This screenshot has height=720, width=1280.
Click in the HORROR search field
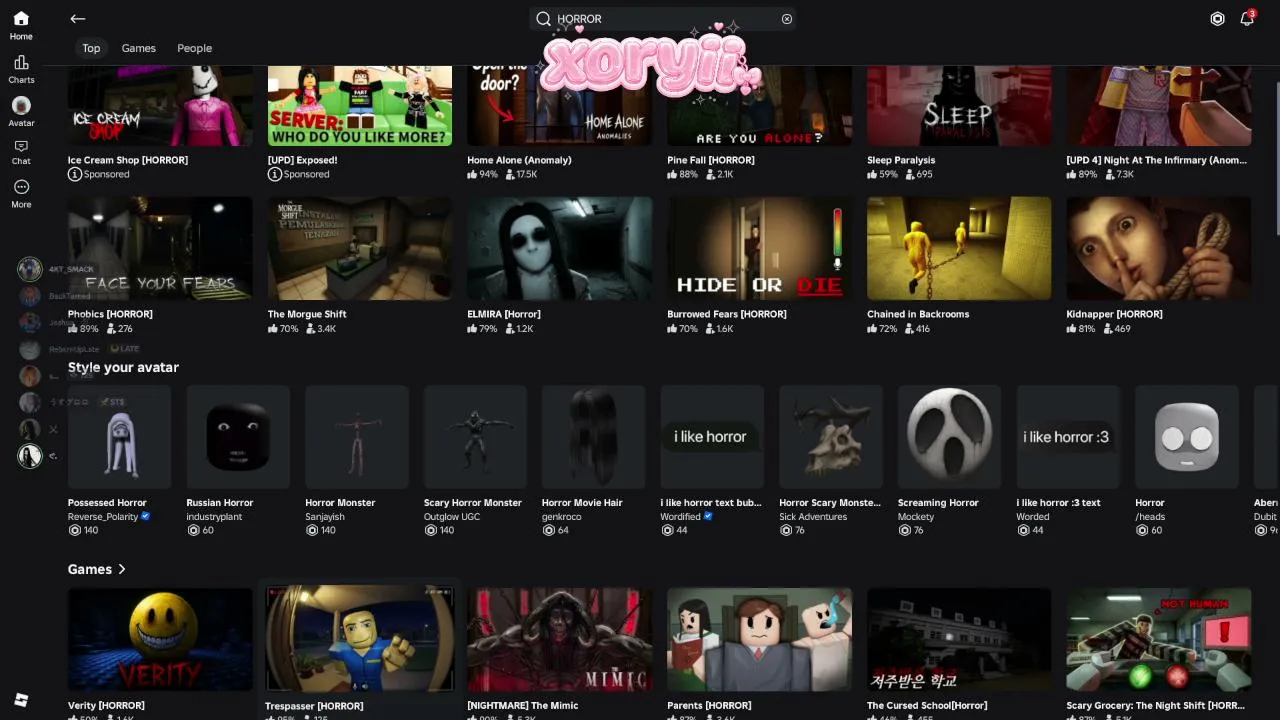(664, 19)
